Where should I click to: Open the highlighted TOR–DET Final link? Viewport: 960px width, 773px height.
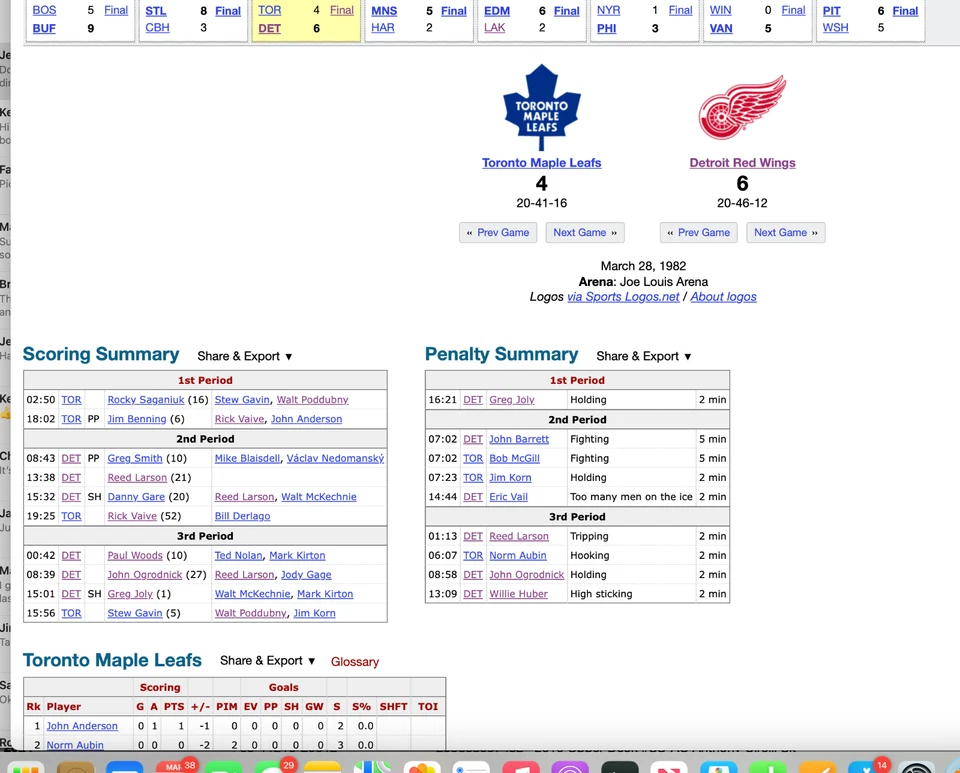tap(342, 10)
